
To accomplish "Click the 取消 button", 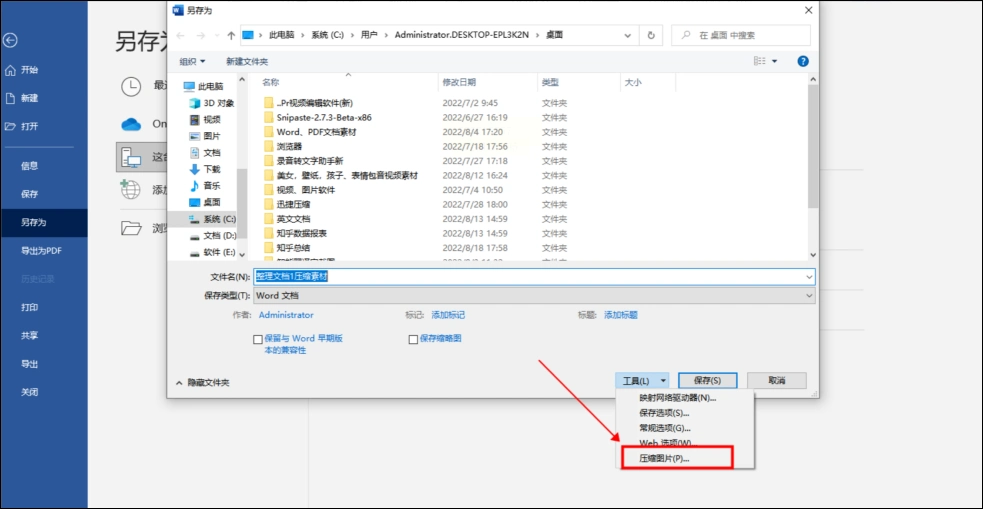I will pyautogui.click(x=777, y=380).
